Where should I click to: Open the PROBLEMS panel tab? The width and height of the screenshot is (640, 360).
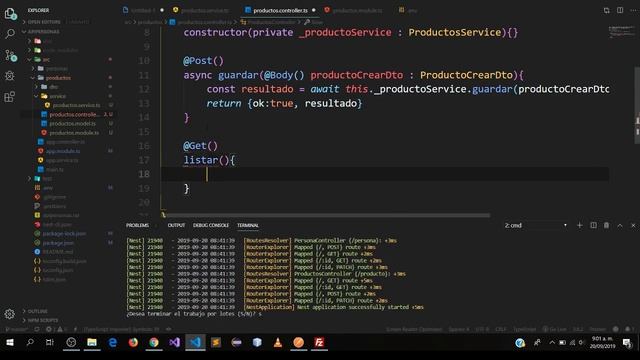[138, 225]
